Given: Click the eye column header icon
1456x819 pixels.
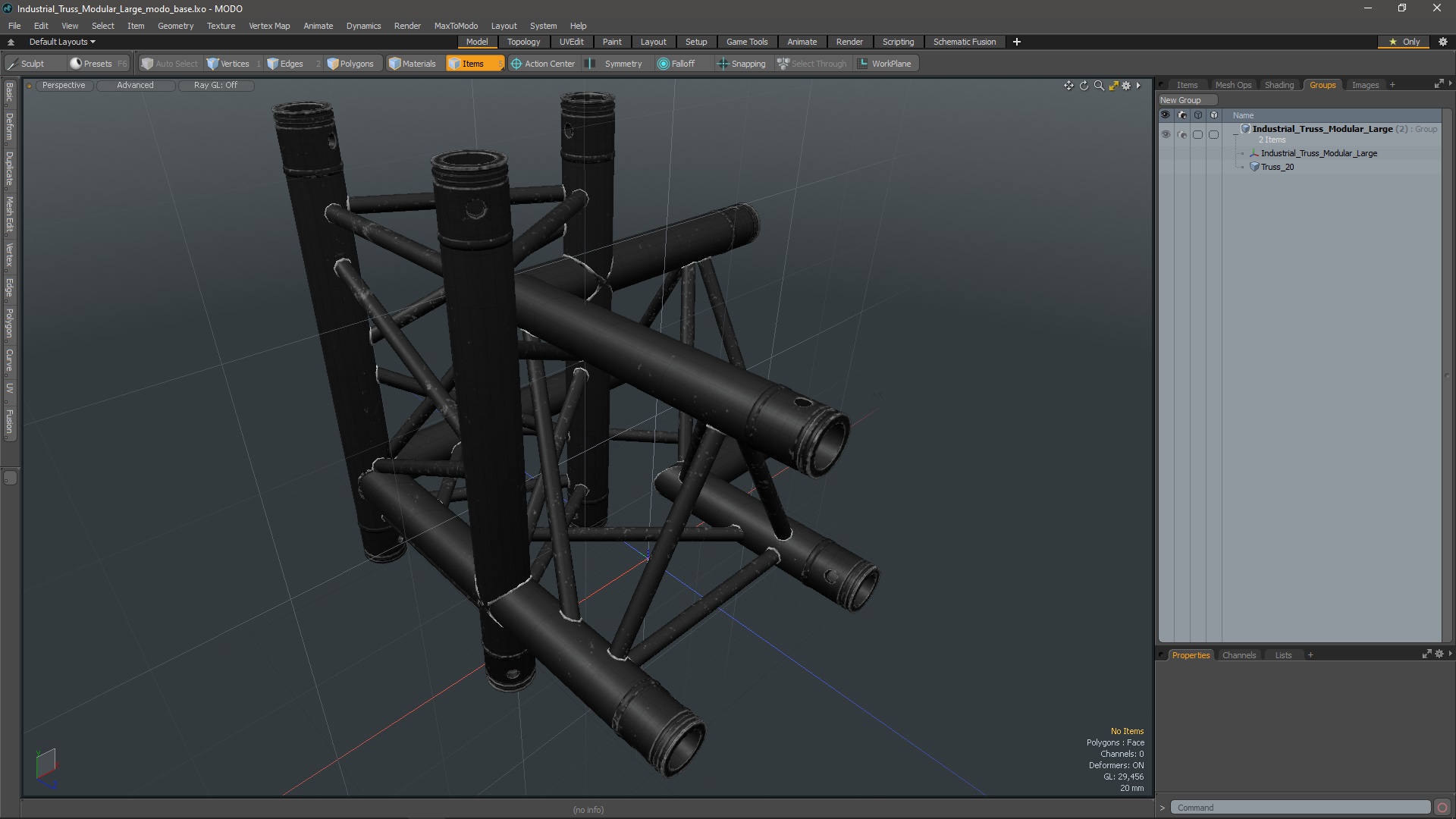Looking at the screenshot, I should [1166, 115].
